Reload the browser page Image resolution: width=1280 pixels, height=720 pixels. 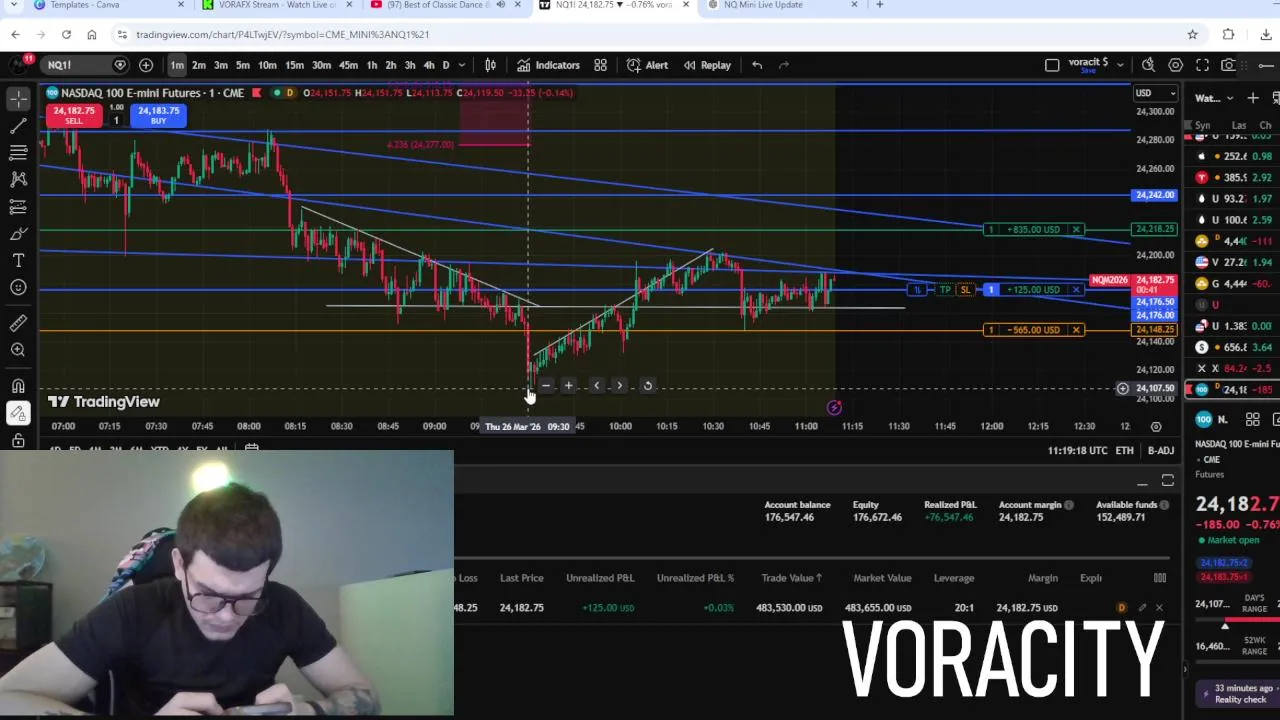[66, 34]
